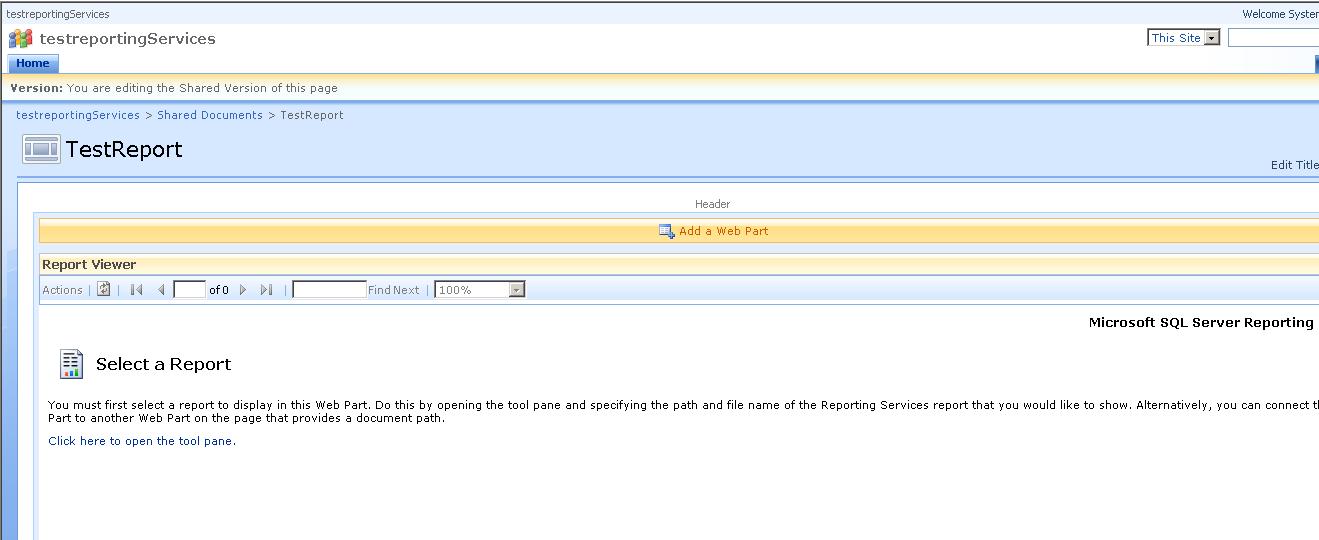This screenshot has width=1319, height=540.
Task: Switch to the Home tab
Action: pyautogui.click(x=33, y=63)
